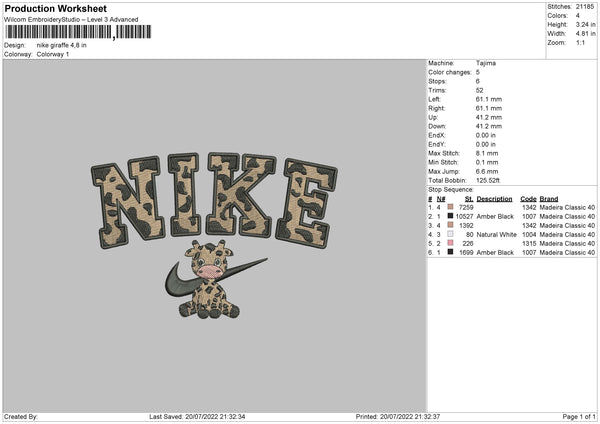Click the barcode under the worksheet title
Image resolution: width=600 pixels, height=424 pixels.
coord(78,32)
